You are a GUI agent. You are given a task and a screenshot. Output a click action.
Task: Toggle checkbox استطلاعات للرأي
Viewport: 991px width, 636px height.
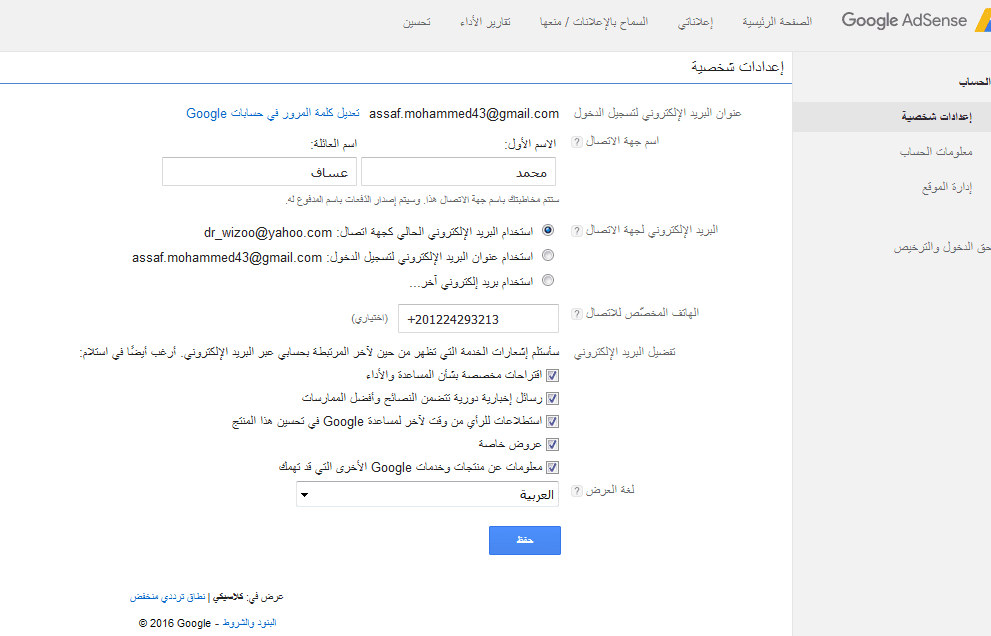point(552,421)
